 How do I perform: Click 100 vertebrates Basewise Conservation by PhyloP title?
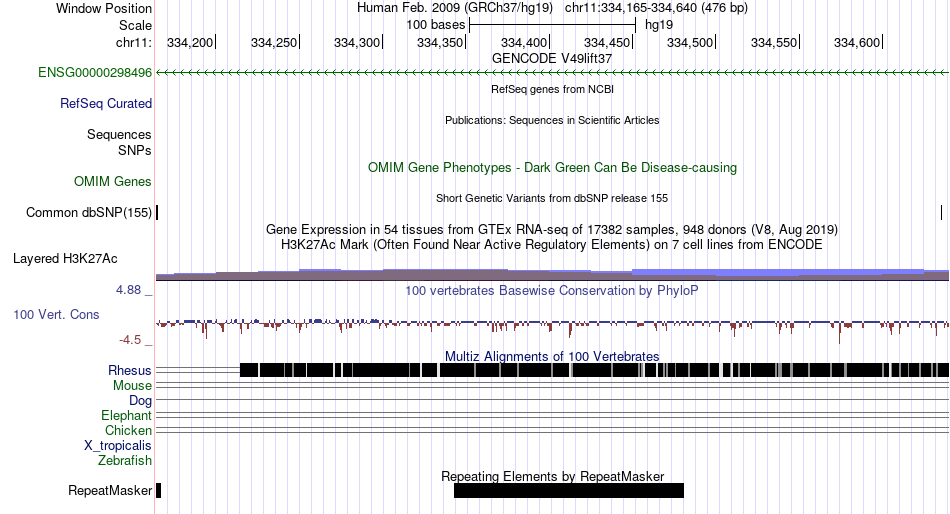(552, 290)
